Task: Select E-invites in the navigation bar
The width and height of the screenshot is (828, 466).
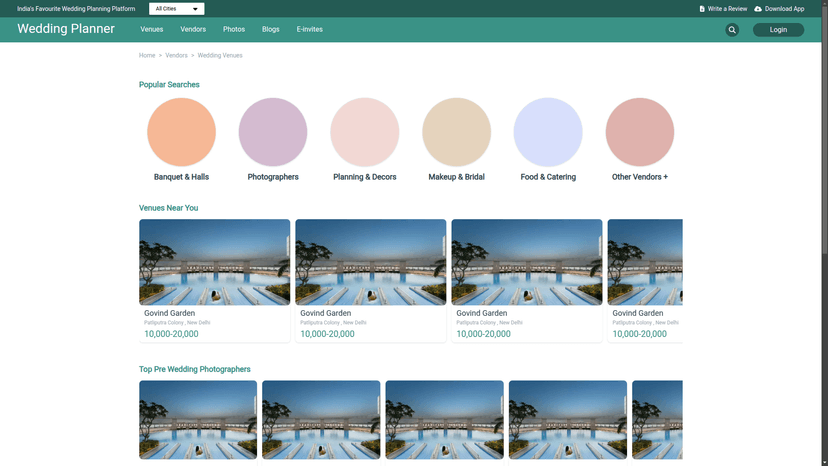Action: pyautogui.click(x=309, y=30)
